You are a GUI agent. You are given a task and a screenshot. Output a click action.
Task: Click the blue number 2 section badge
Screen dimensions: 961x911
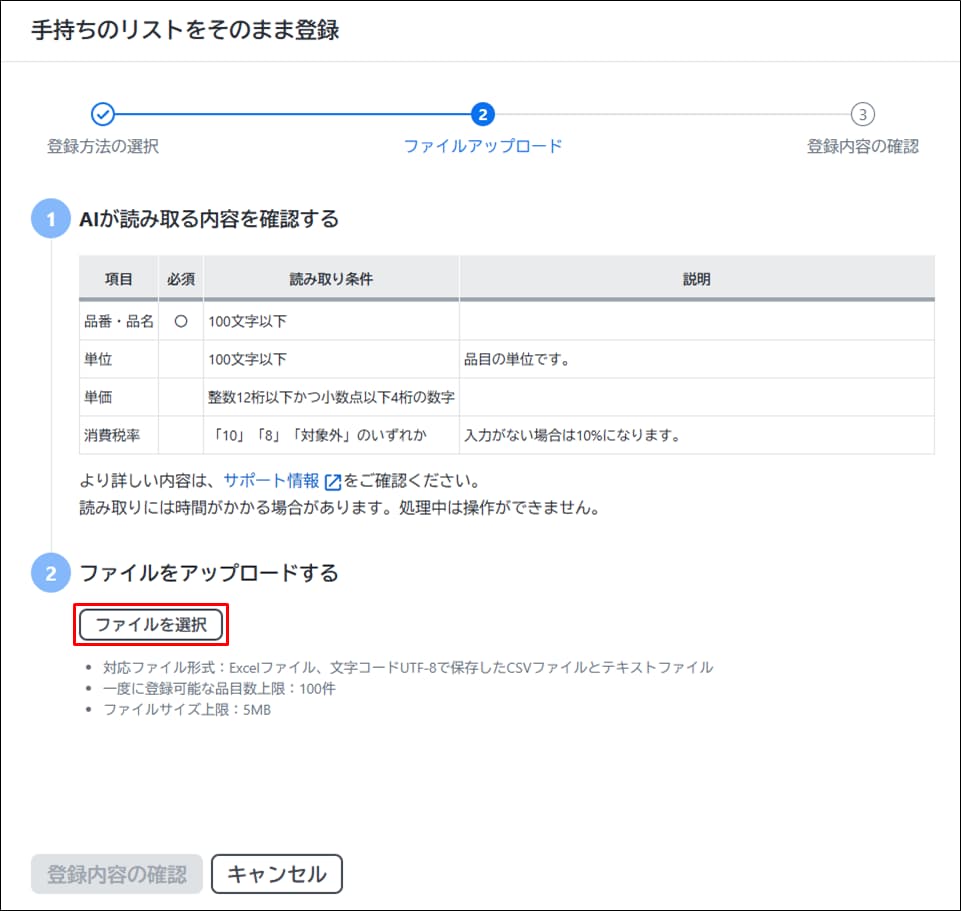coord(51,574)
